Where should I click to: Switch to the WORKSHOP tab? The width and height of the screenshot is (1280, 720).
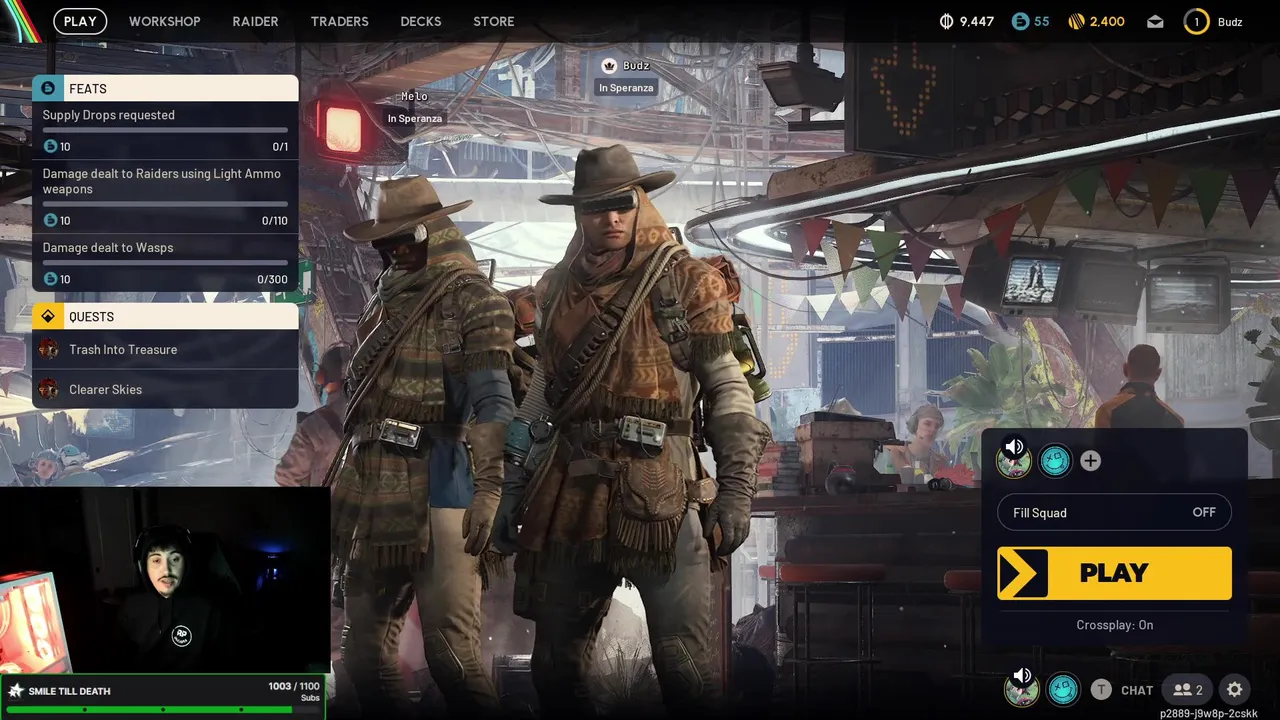tap(165, 21)
